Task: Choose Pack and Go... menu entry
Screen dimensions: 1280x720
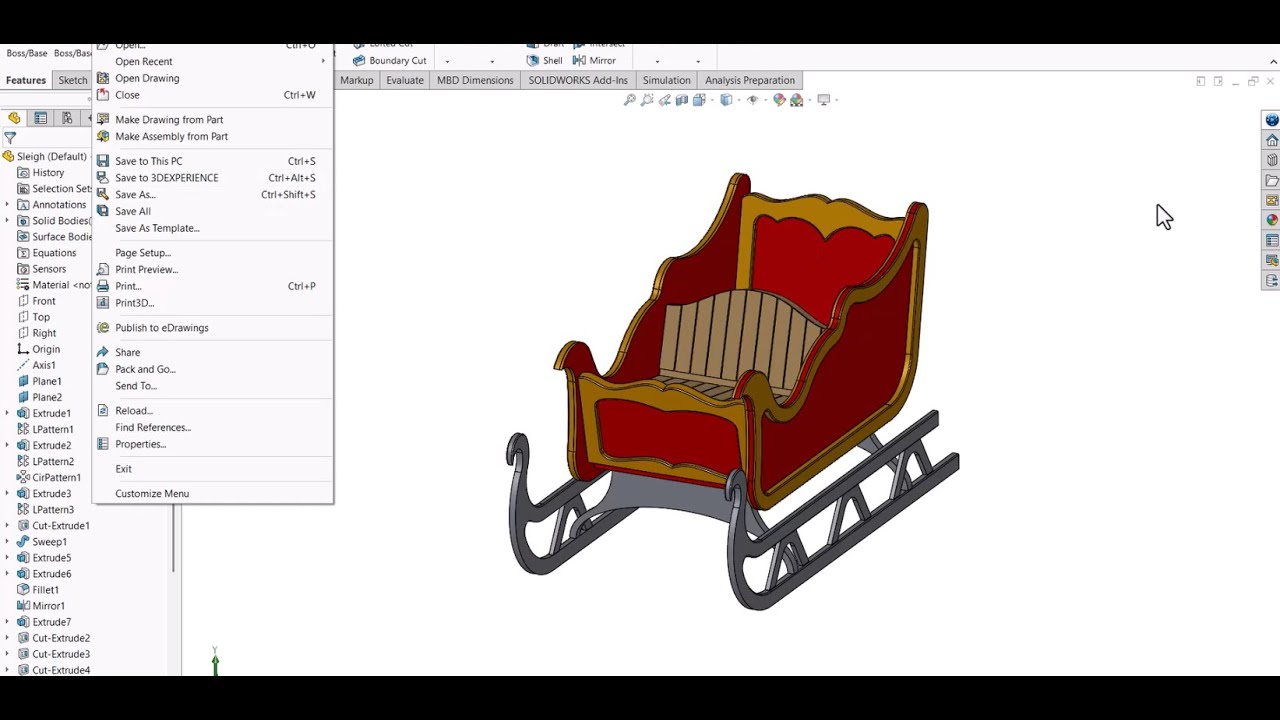Action: pyautogui.click(x=145, y=369)
